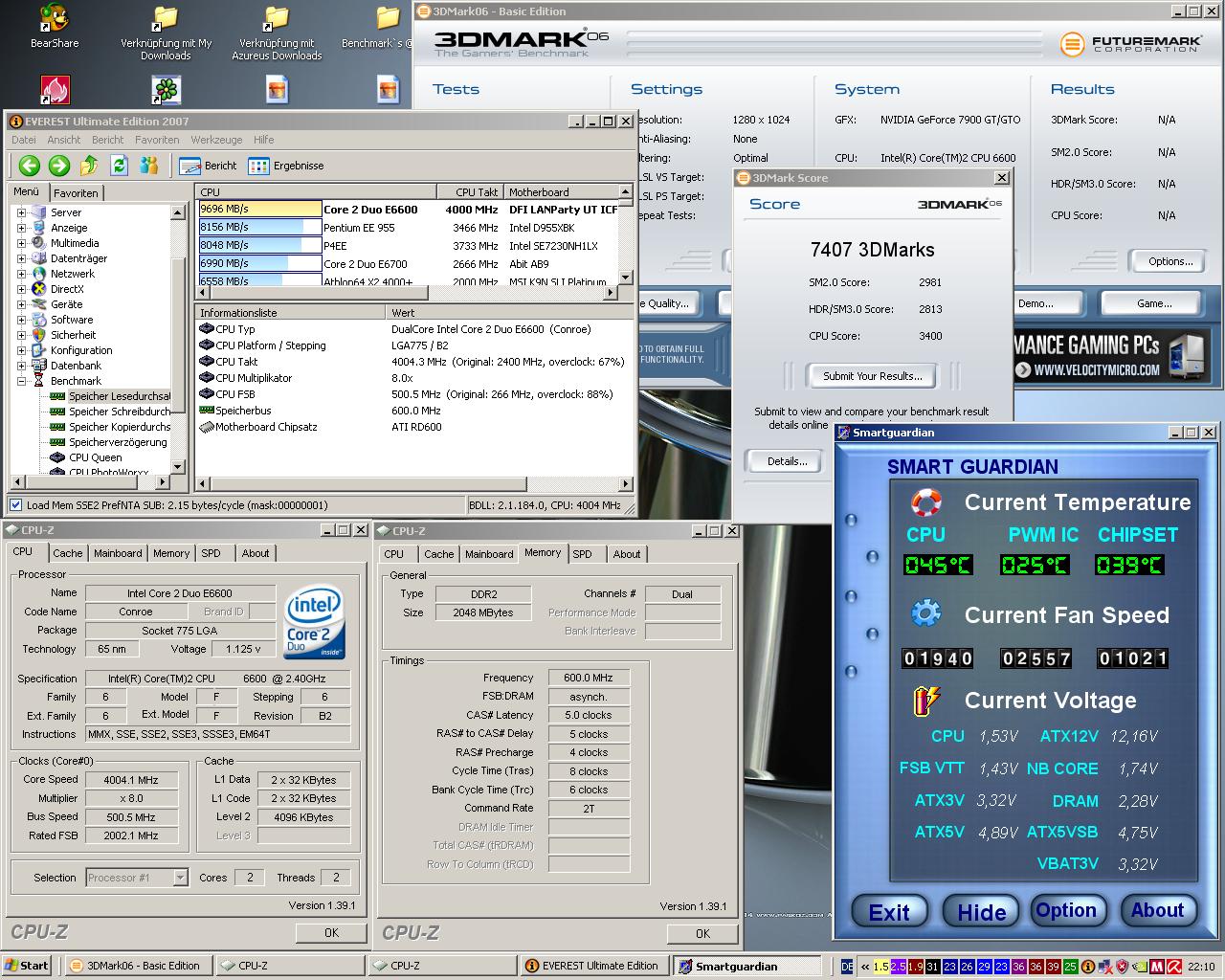The width and height of the screenshot is (1225, 980).
Task: Click the Options button in 3DMark06
Action: click(1170, 261)
